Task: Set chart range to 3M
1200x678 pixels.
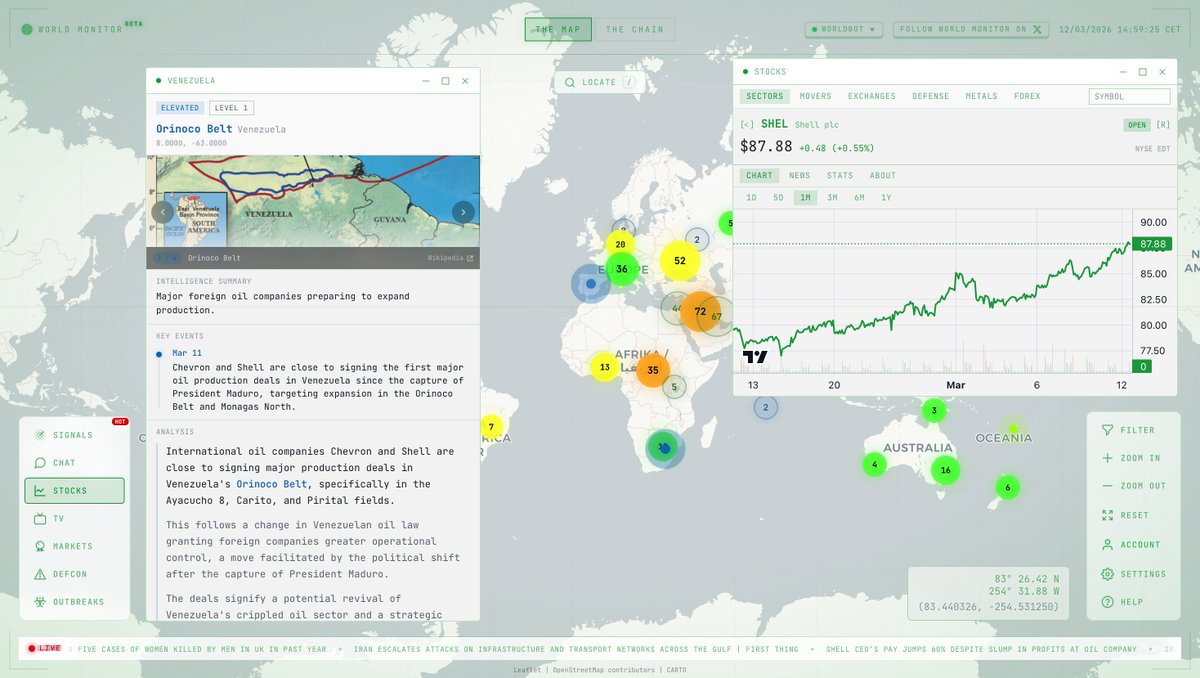Action: [832, 198]
